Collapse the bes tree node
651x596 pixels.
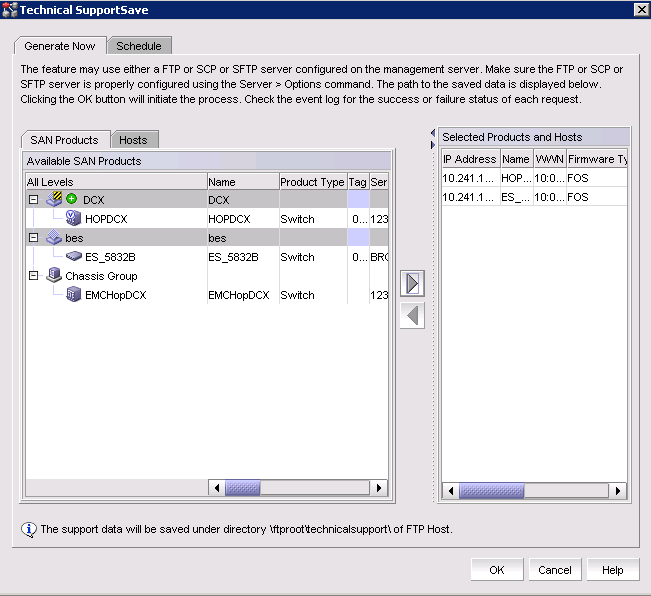pyautogui.click(x=34, y=238)
